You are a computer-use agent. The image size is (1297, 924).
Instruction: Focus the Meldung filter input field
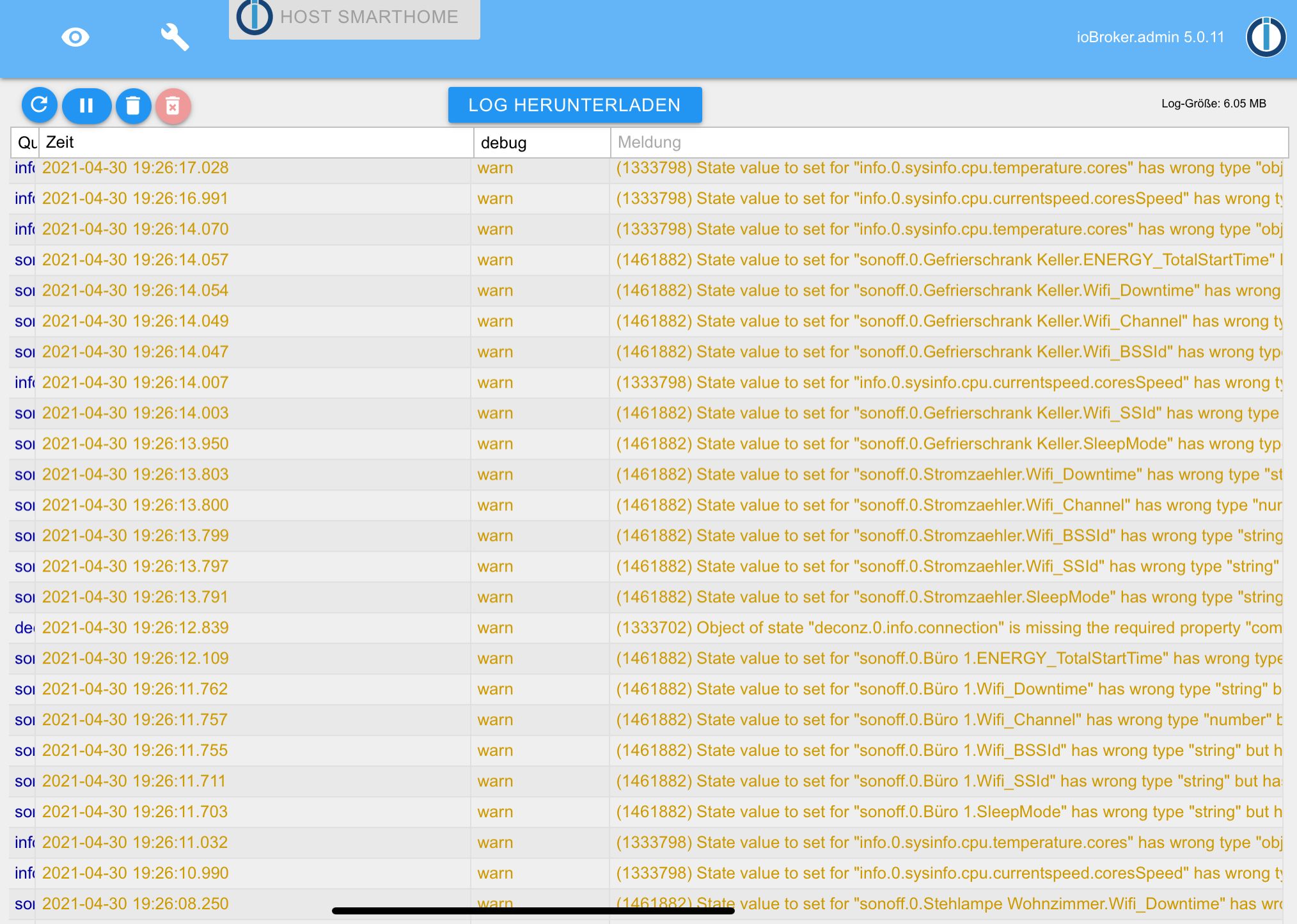click(949, 142)
